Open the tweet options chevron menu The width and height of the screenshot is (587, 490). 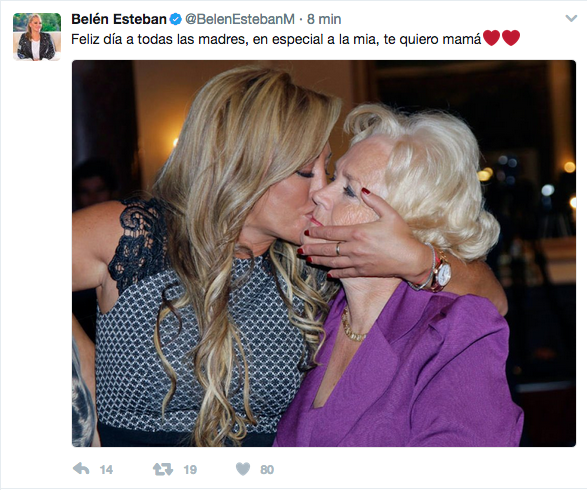[571, 18]
